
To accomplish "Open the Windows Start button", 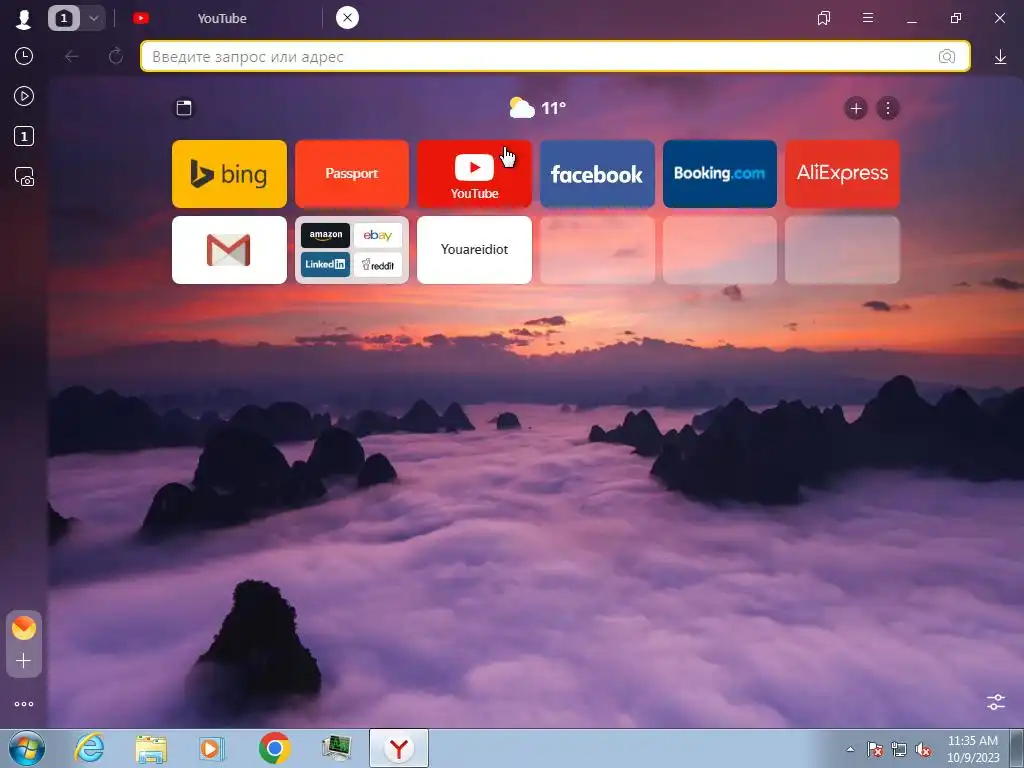I will pyautogui.click(x=27, y=748).
